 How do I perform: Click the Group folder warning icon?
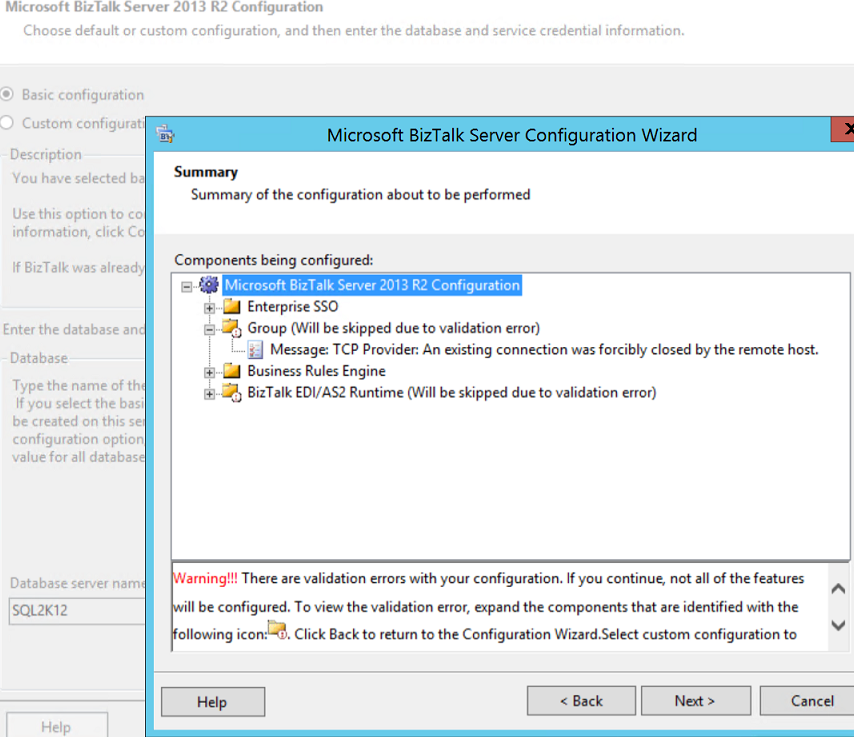[x=232, y=328]
